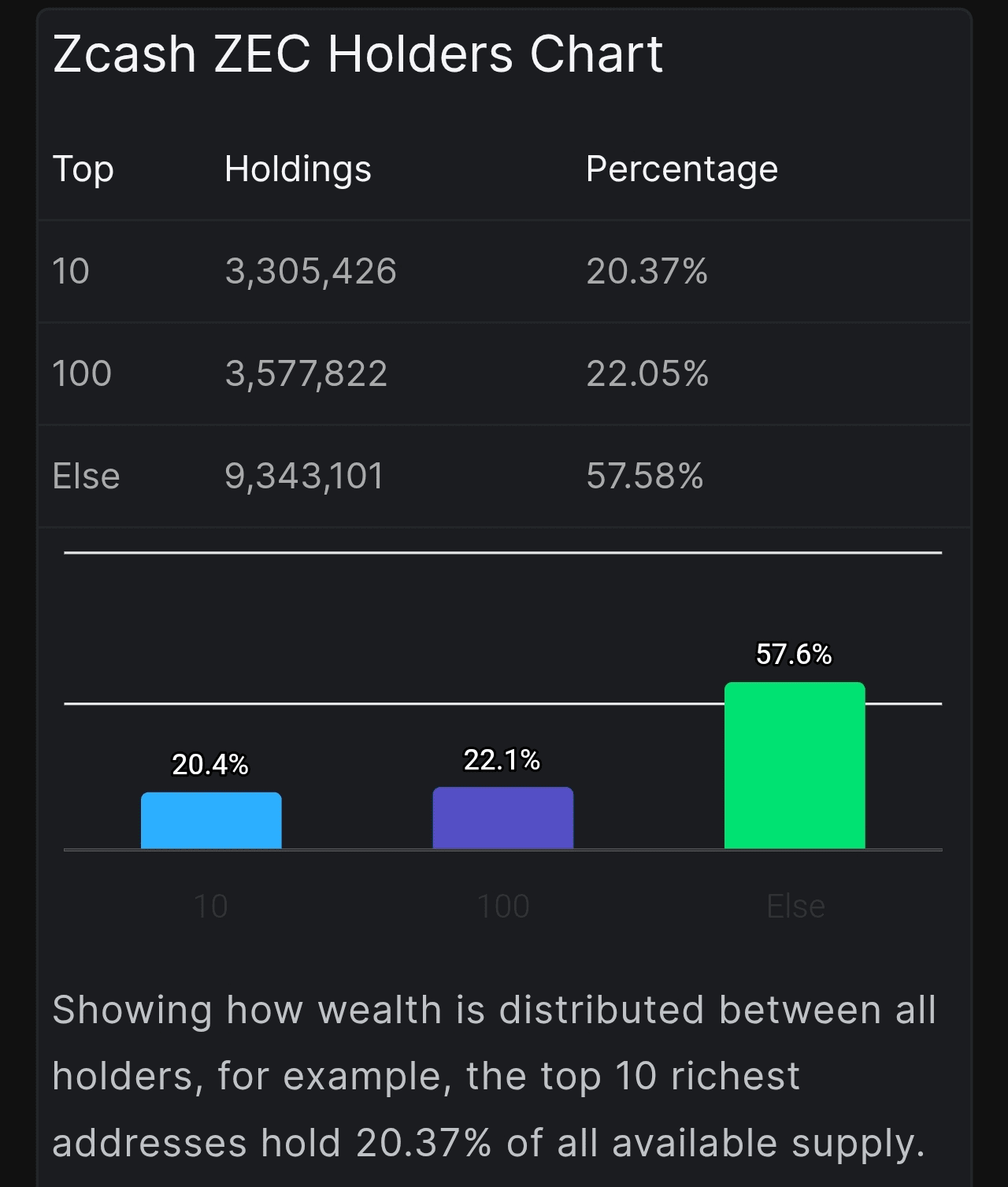Click the 100 label in the table row
This screenshot has width=1008, height=1187.
click(82, 373)
